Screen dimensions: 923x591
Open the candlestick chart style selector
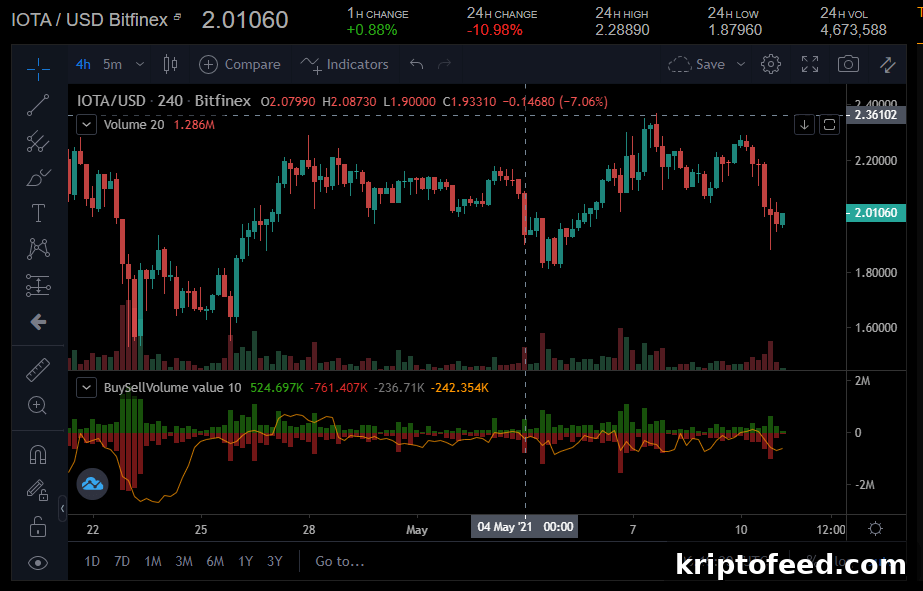[170, 64]
